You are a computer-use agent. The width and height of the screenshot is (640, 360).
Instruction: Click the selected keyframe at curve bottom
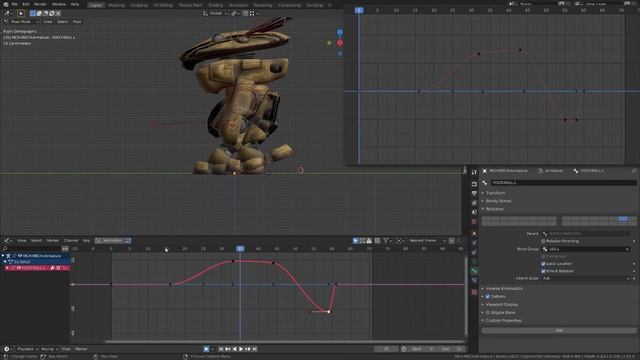coord(329,312)
